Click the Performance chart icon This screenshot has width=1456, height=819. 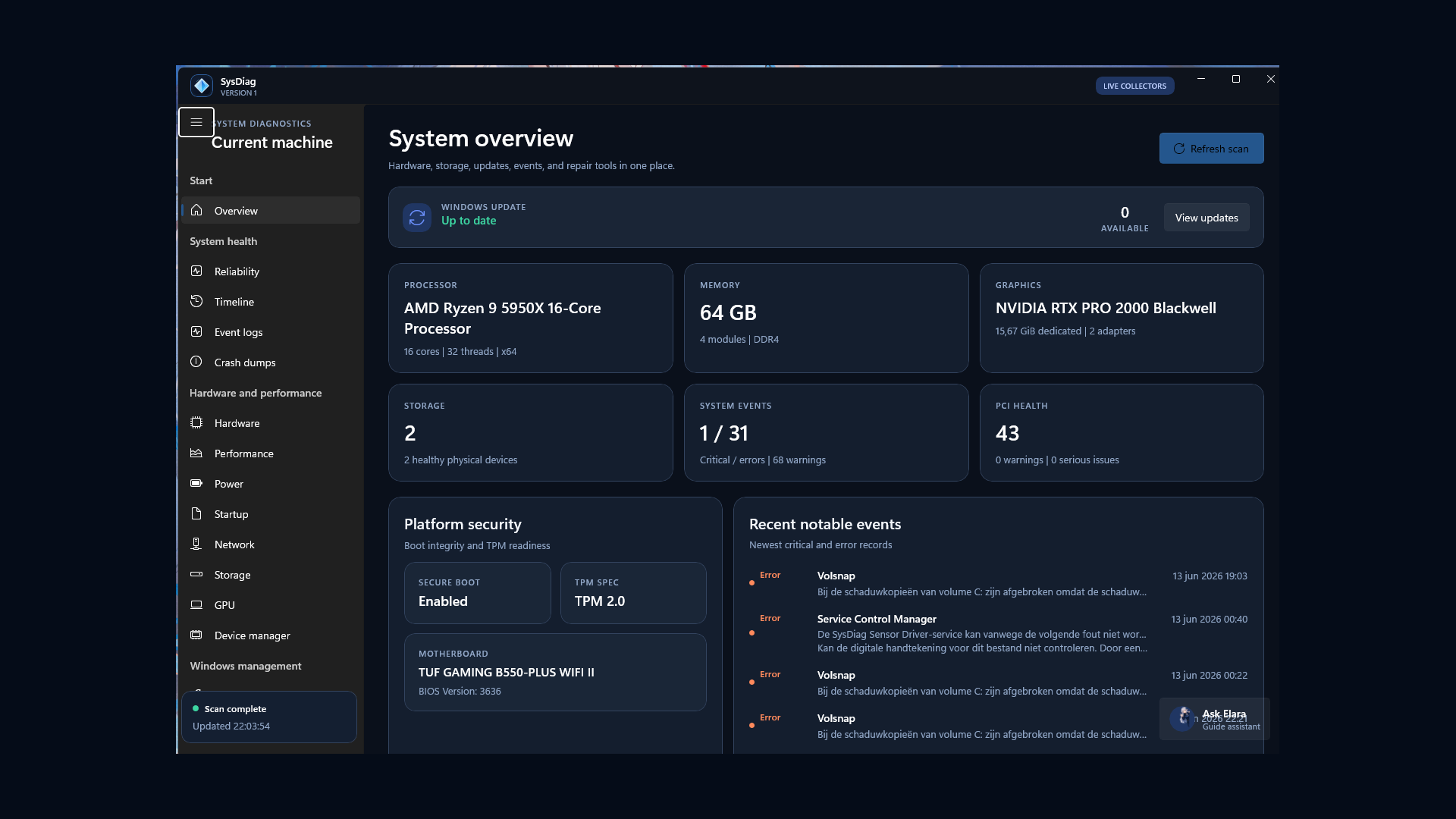point(196,453)
